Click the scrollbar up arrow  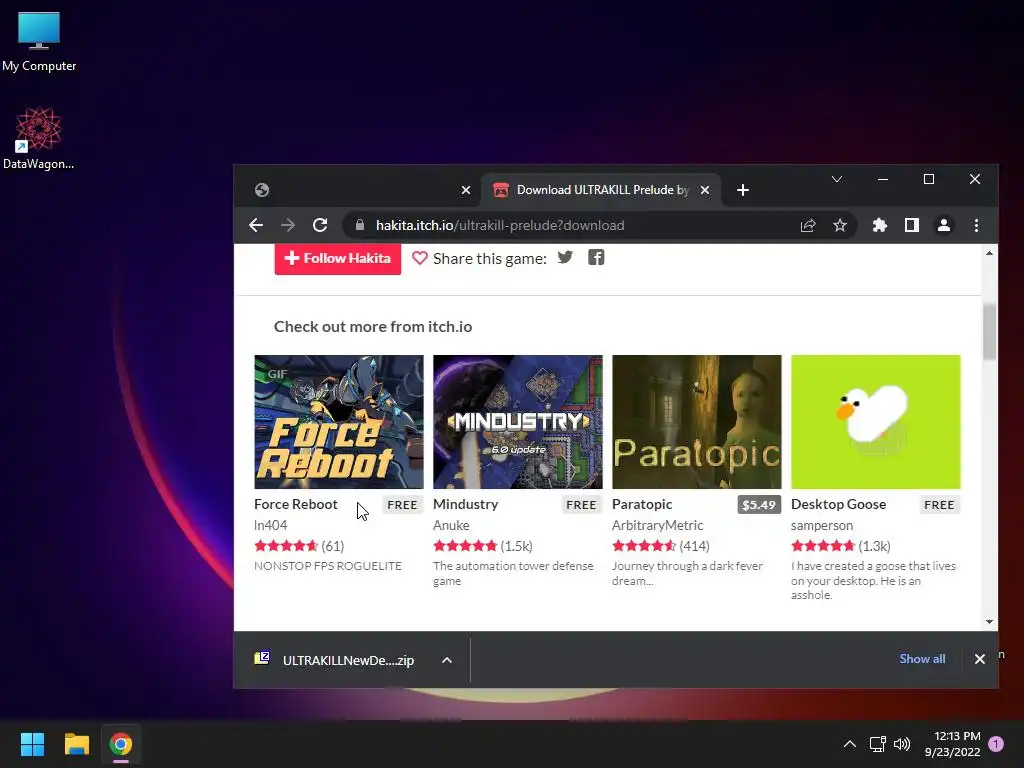(x=989, y=253)
